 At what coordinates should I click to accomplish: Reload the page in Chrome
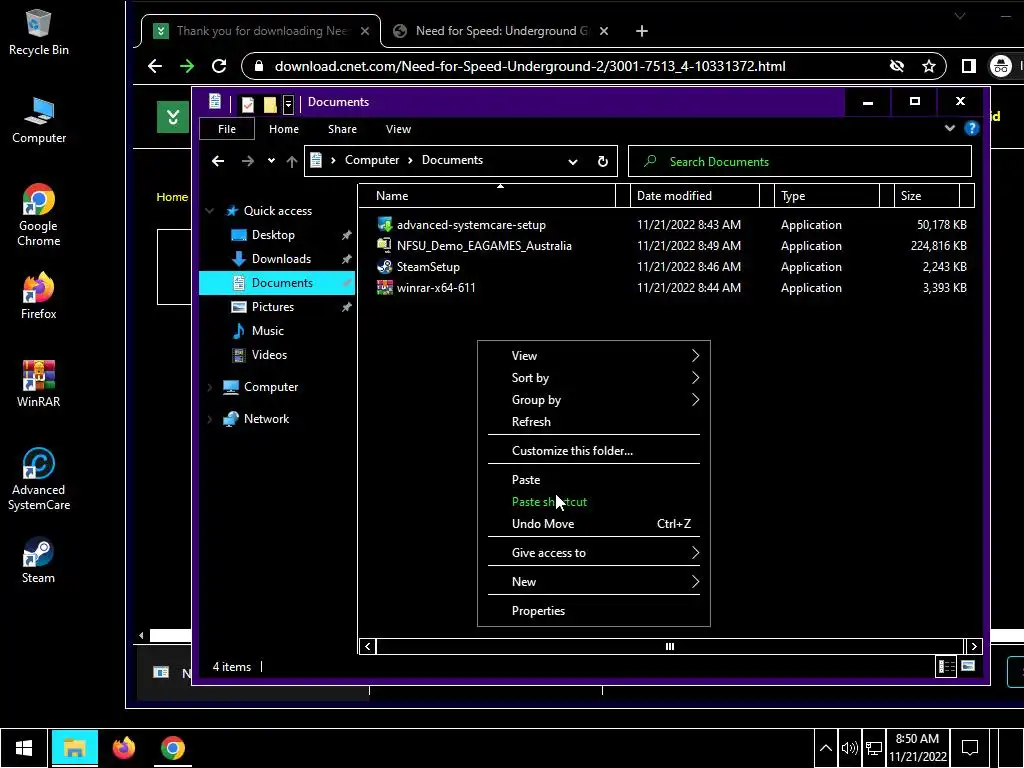point(219,66)
